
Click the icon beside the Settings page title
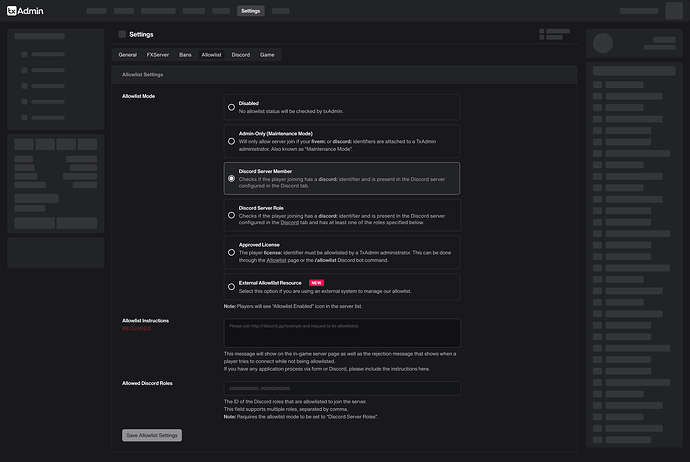point(122,34)
